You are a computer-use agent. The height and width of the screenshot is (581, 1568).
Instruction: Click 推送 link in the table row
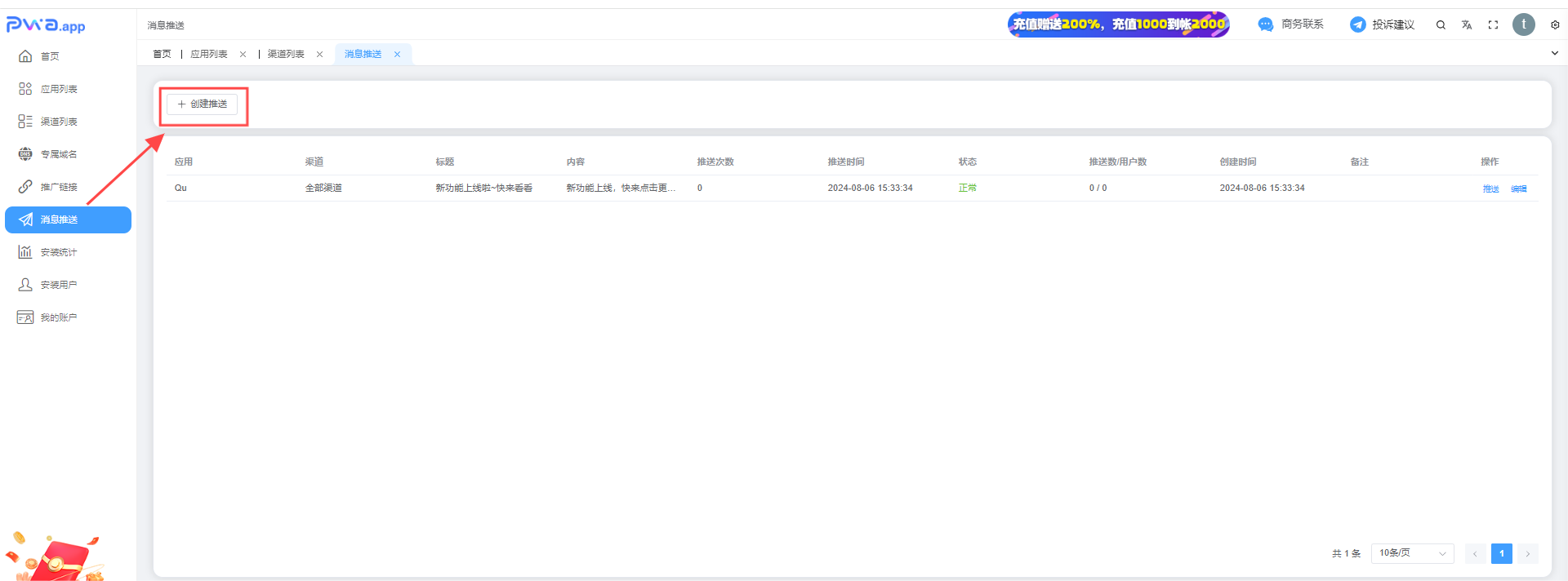click(x=1490, y=188)
